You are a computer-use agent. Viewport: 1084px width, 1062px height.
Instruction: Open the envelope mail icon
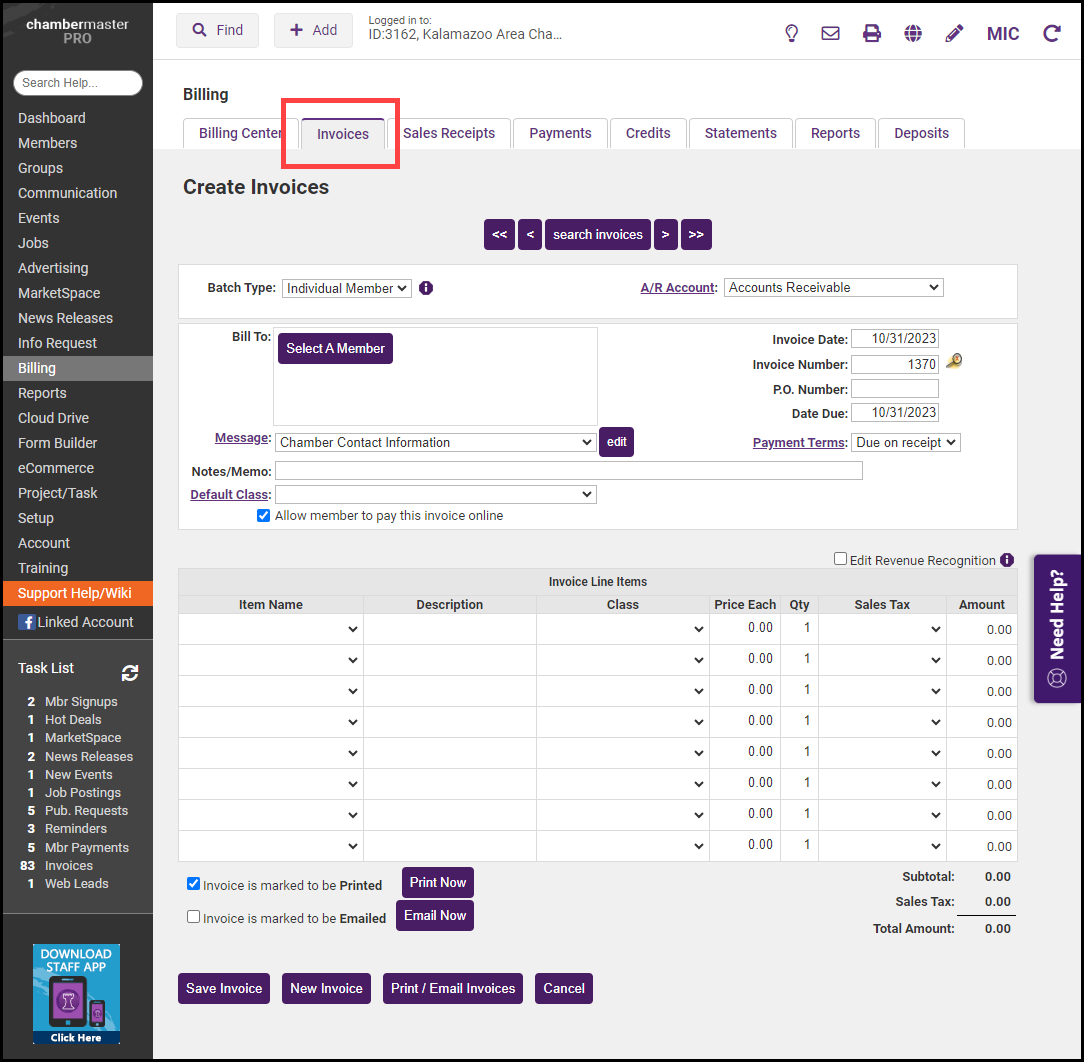(x=830, y=33)
